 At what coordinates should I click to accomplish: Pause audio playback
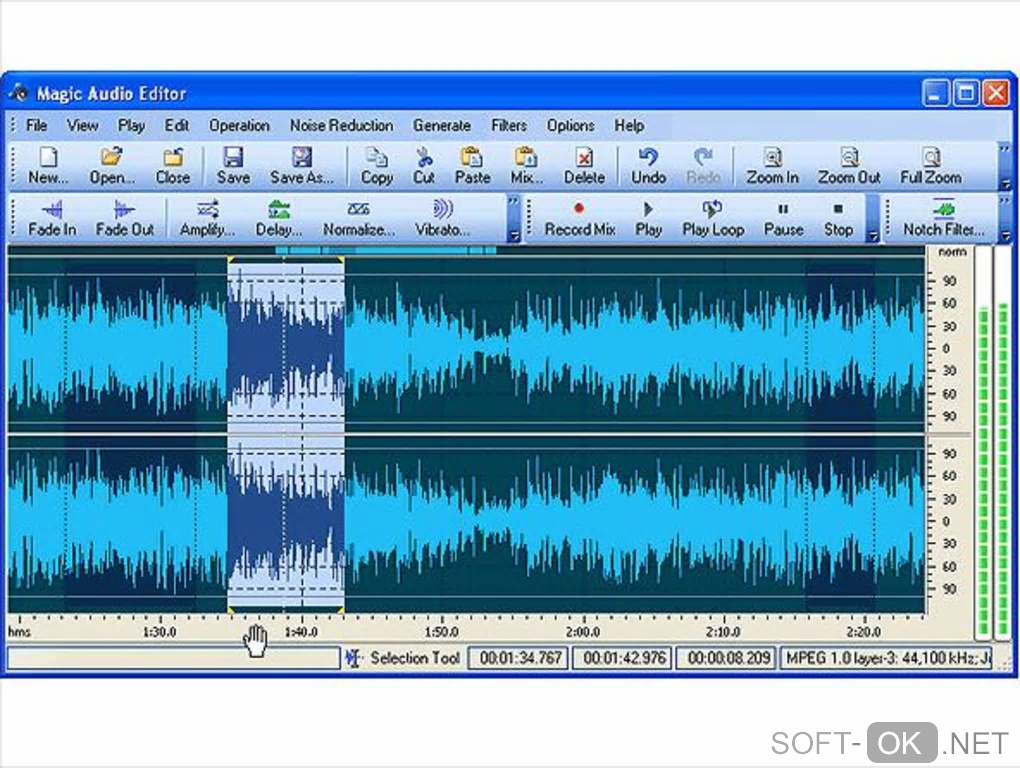[x=783, y=210]
